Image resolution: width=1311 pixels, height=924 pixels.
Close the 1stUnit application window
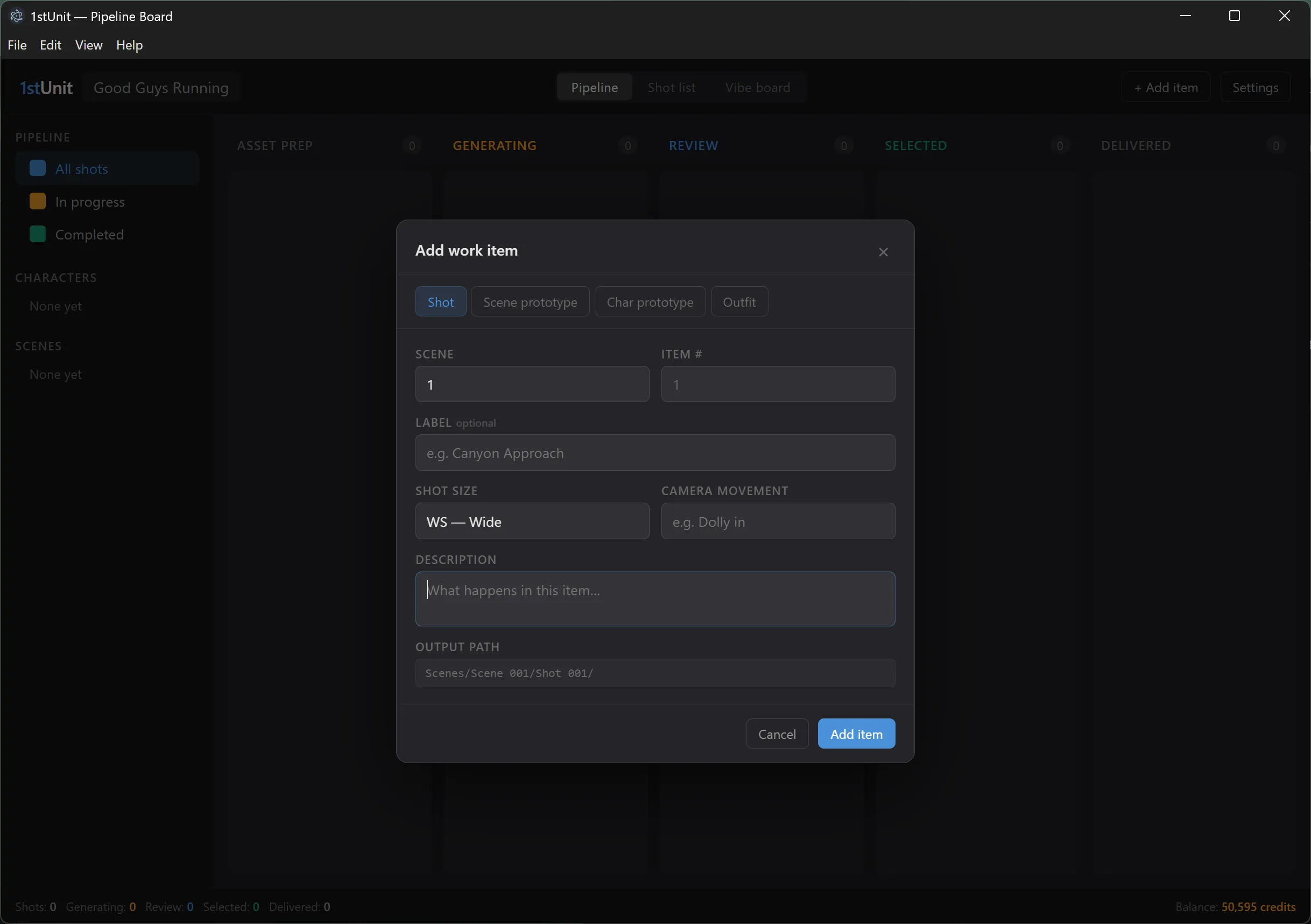[x=1284, y=16]
